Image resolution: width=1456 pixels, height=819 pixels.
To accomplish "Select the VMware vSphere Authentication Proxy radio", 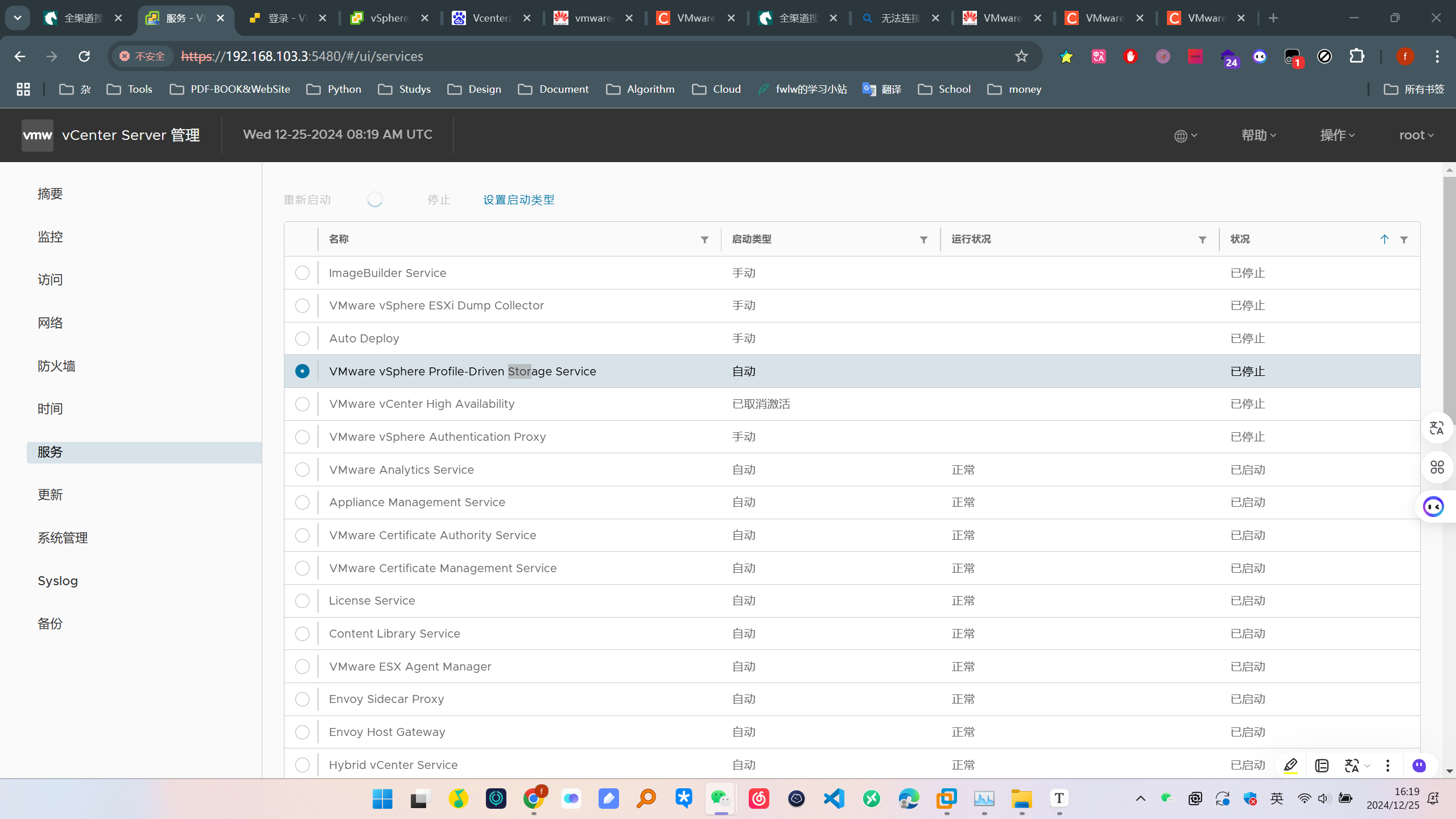I will [x=302, y=437].
